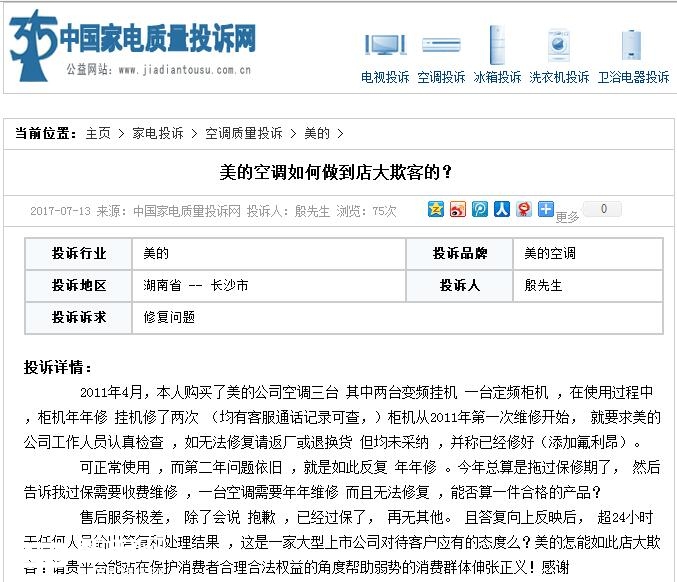This screenshot has height=582, width=677.
Task: Go to 卫浴电器投诉 section
Action: point(633,77)
